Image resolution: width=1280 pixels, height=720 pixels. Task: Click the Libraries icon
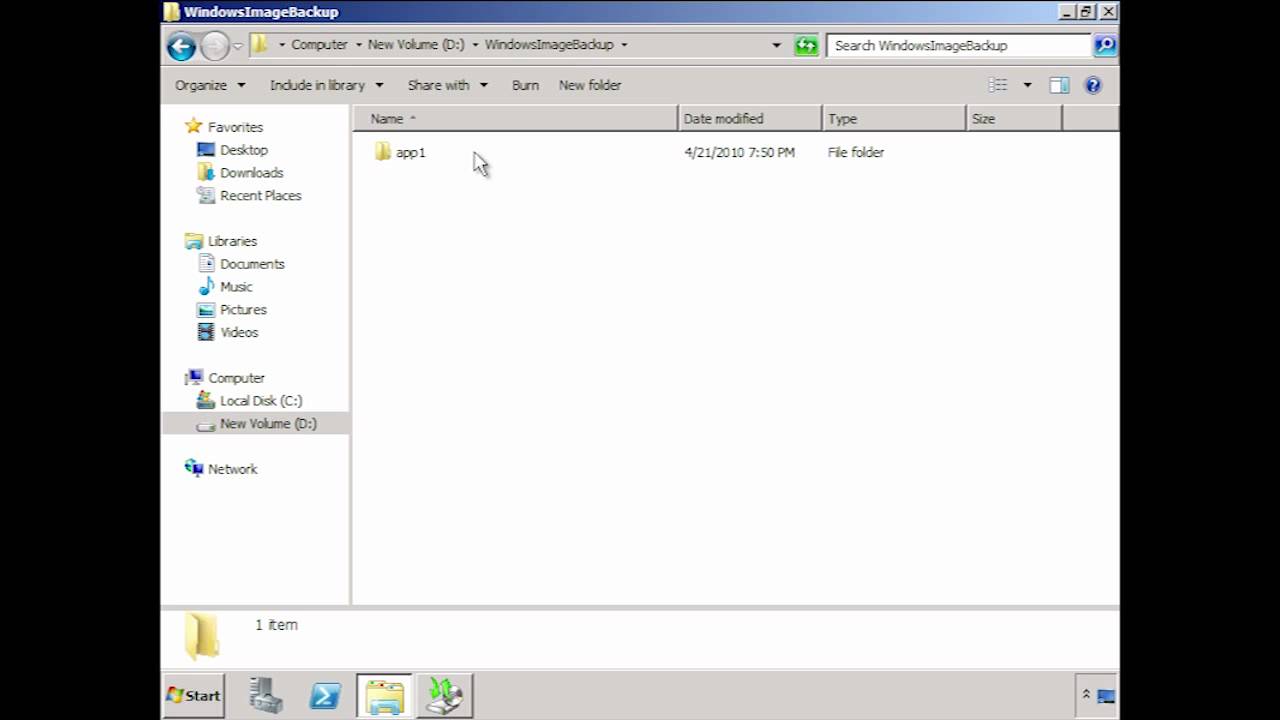pos(194,241)
